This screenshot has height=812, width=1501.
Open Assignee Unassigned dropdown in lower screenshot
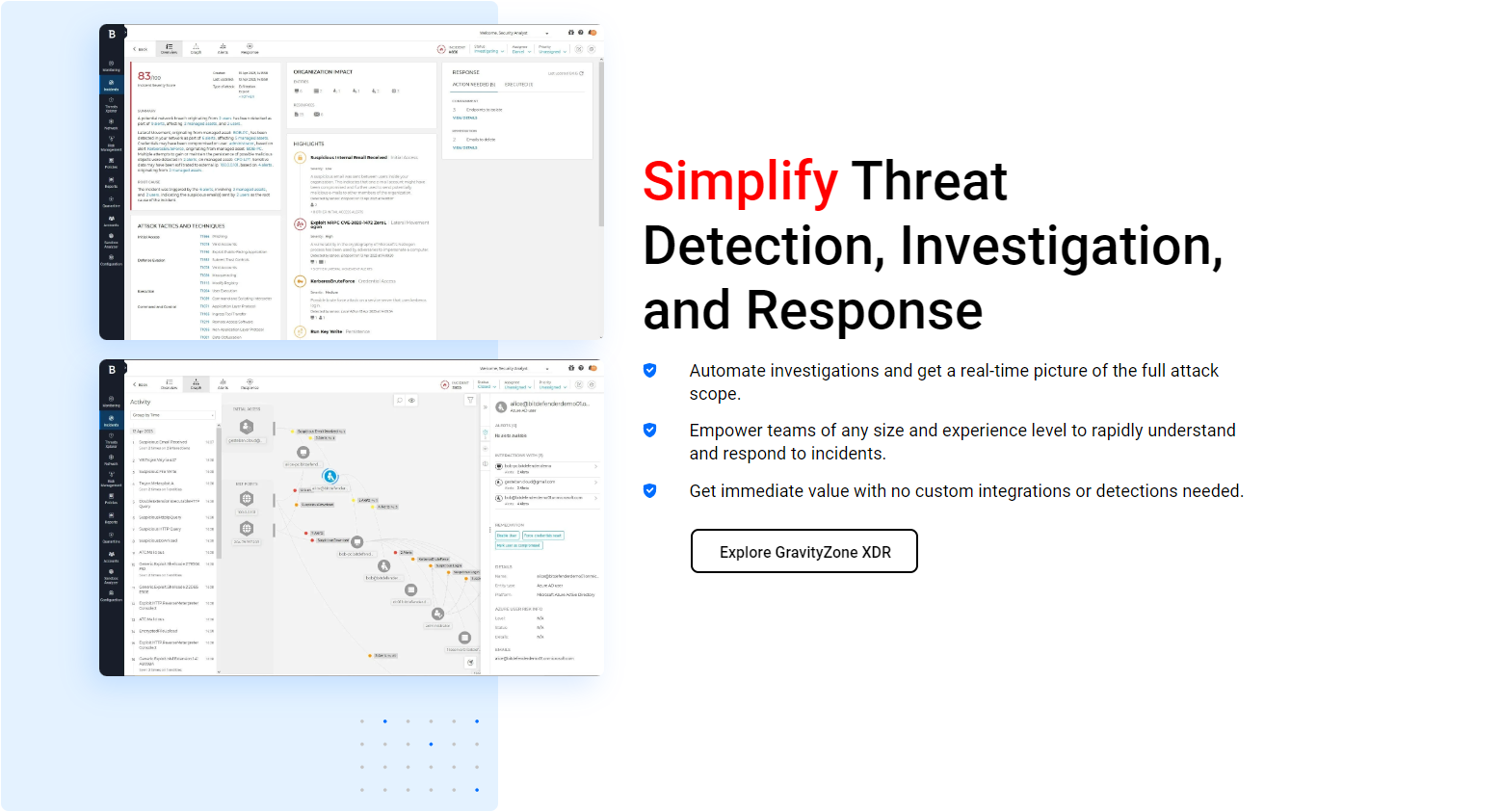coord(517,384)
